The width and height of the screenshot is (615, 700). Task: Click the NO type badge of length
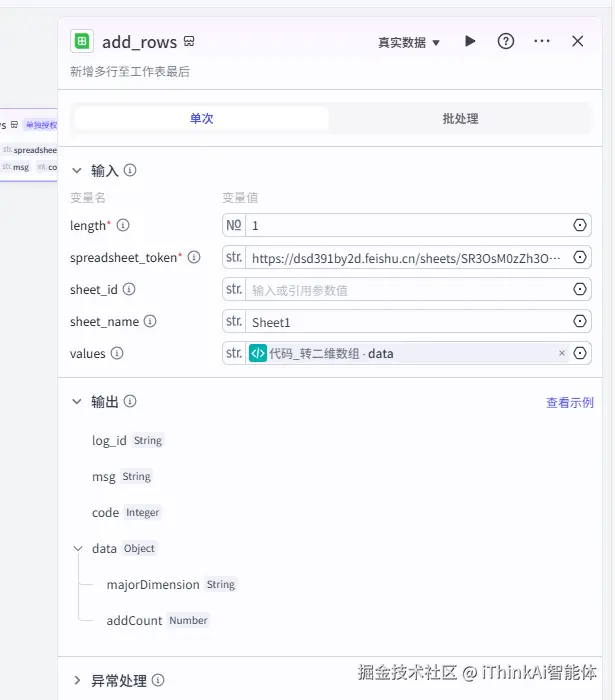click(x=234, y=225)
